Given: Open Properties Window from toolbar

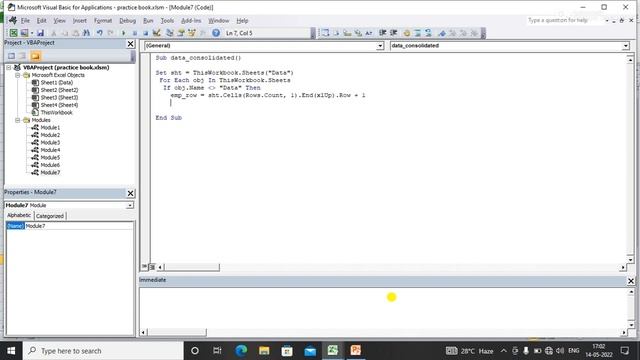Looking at the screenshot, I should point(181,33).
